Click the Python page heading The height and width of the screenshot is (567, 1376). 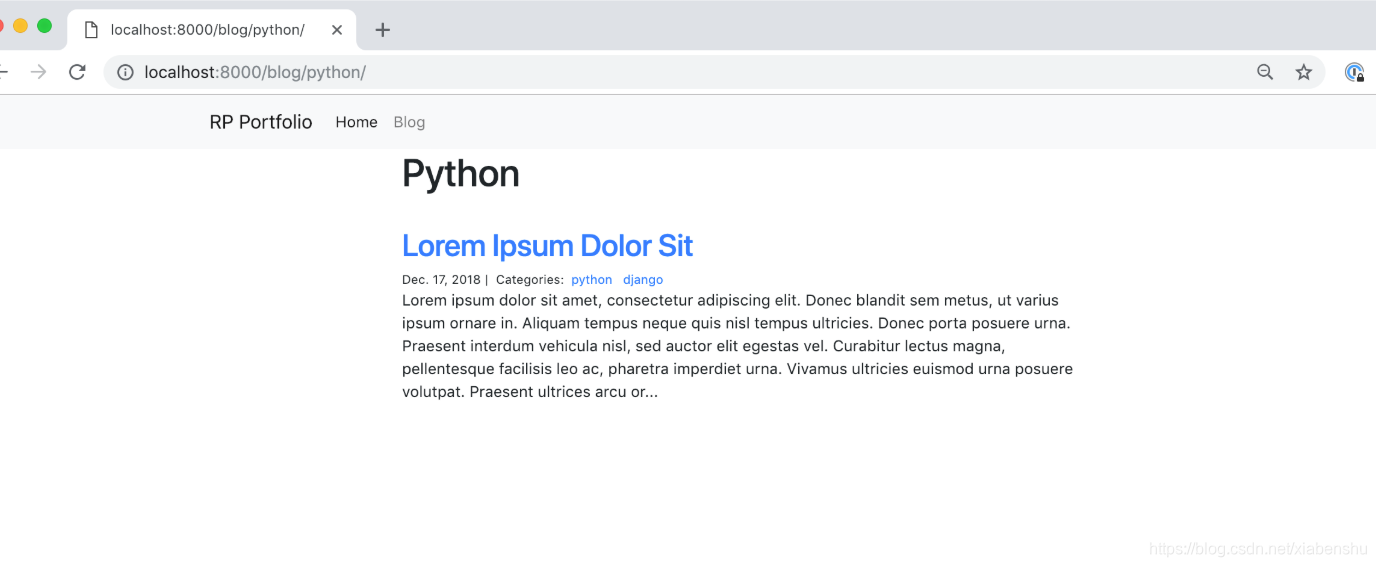tap(461, 174)
